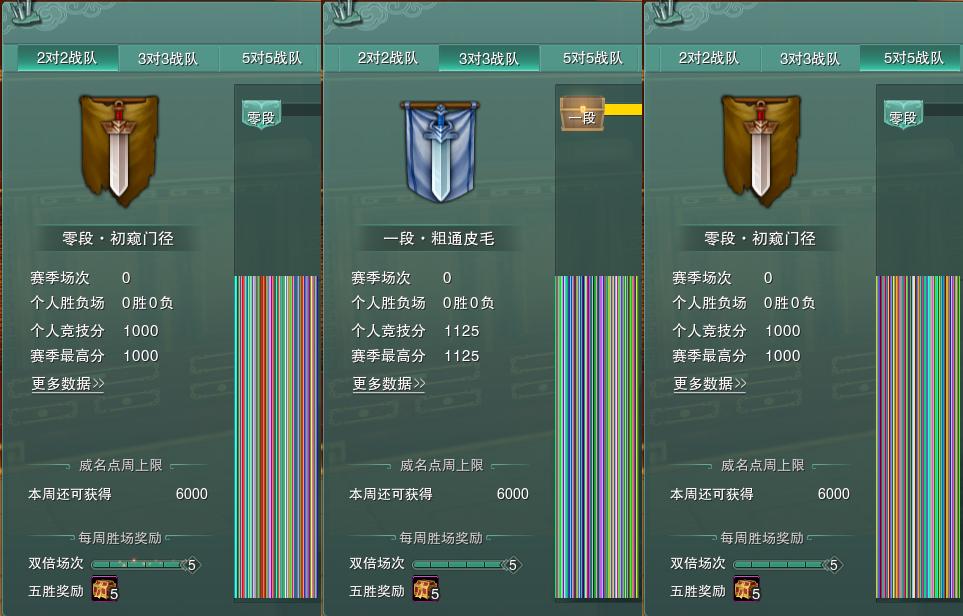963x616 pixels.
Task: Click the 五胜奖励 reward item in middle panel
Action: (426, 589)
